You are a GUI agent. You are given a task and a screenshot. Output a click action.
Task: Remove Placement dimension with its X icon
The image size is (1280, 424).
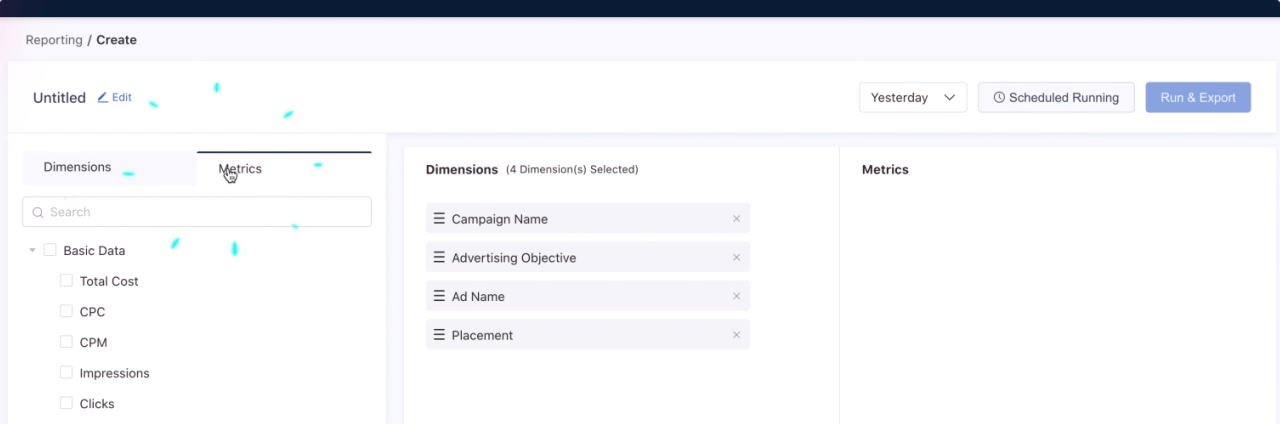click(x=737, y=335)
